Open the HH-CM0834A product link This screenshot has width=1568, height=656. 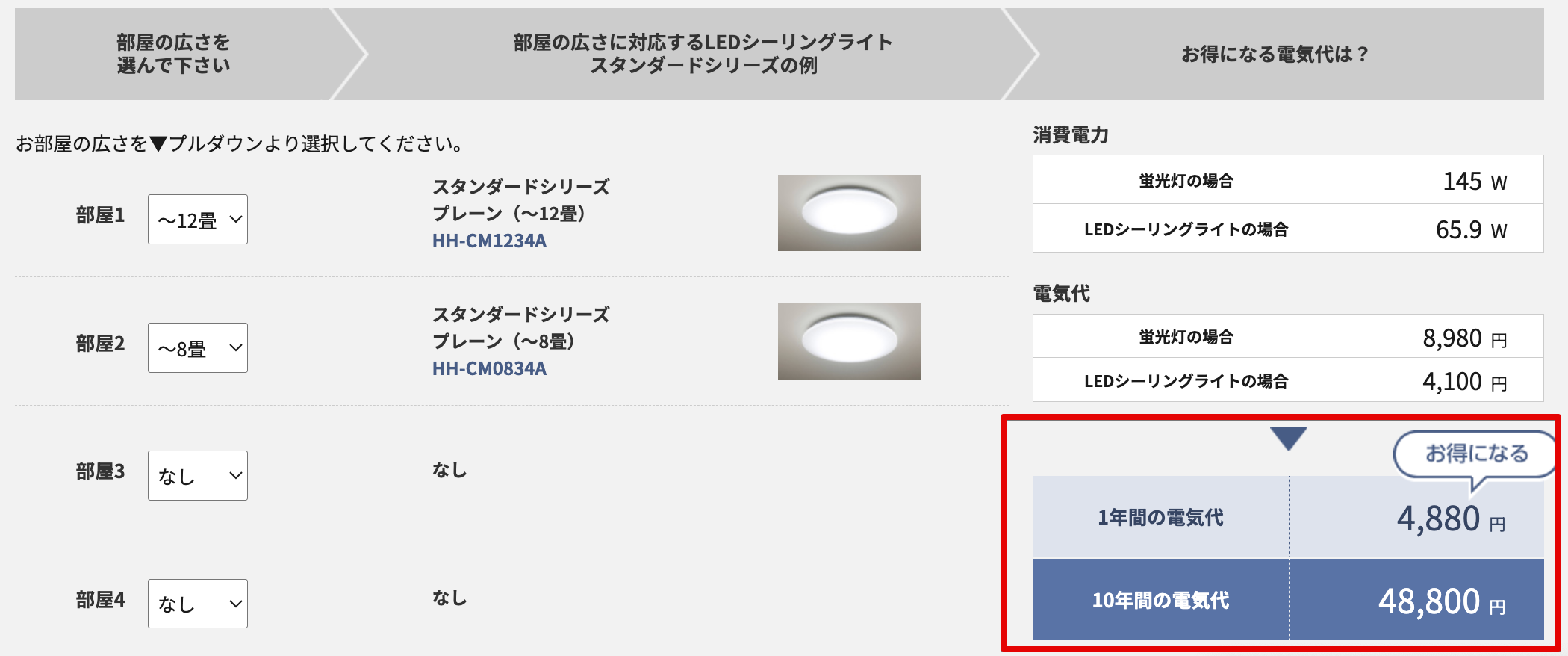[489, 368]
